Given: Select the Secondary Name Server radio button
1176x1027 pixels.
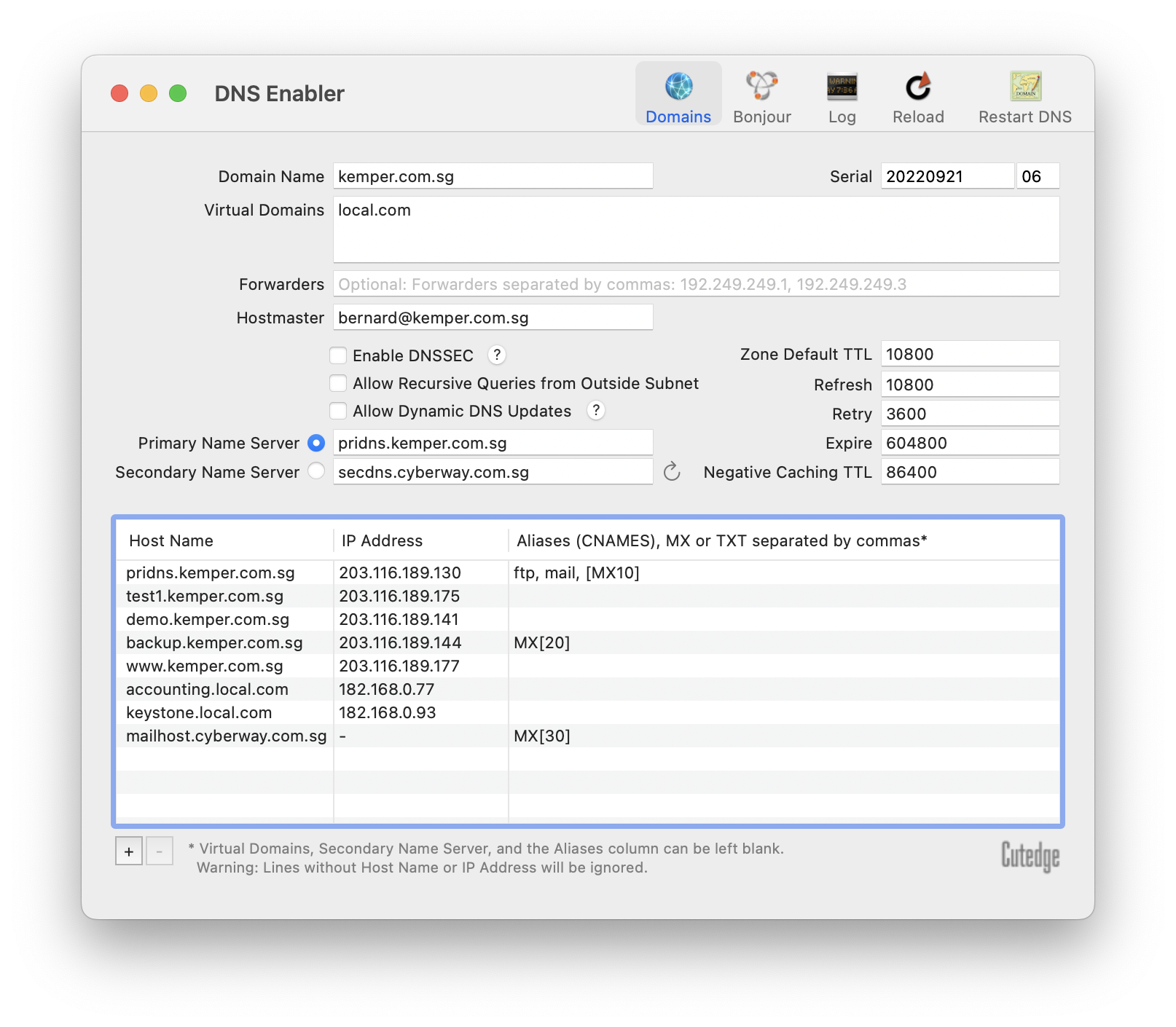Looking at the screenshot, I should (x=316, y=471).
